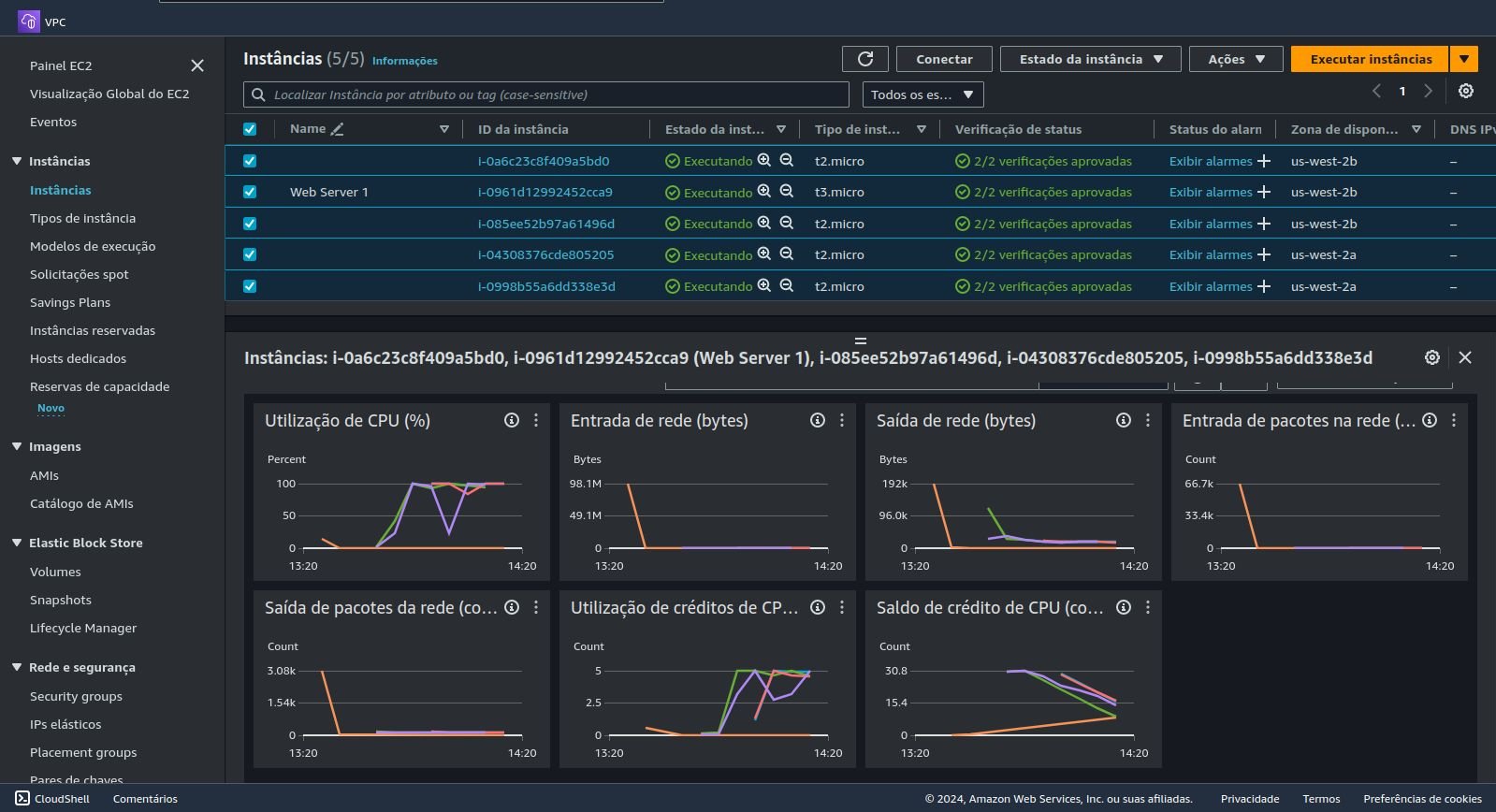Close the EC2 navigation panel
The image size is (1496, 812).
tap(197, 65)
